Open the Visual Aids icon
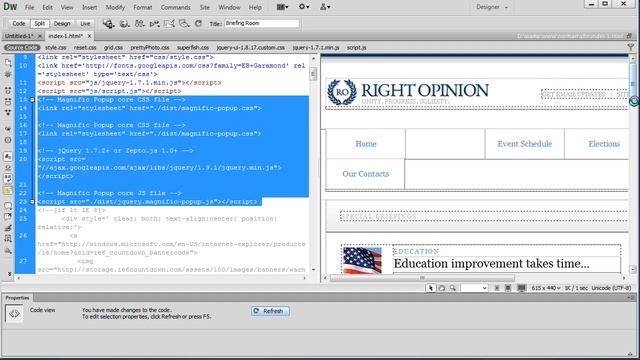Viewport: 640px width, 360px height. pos(184,24)
